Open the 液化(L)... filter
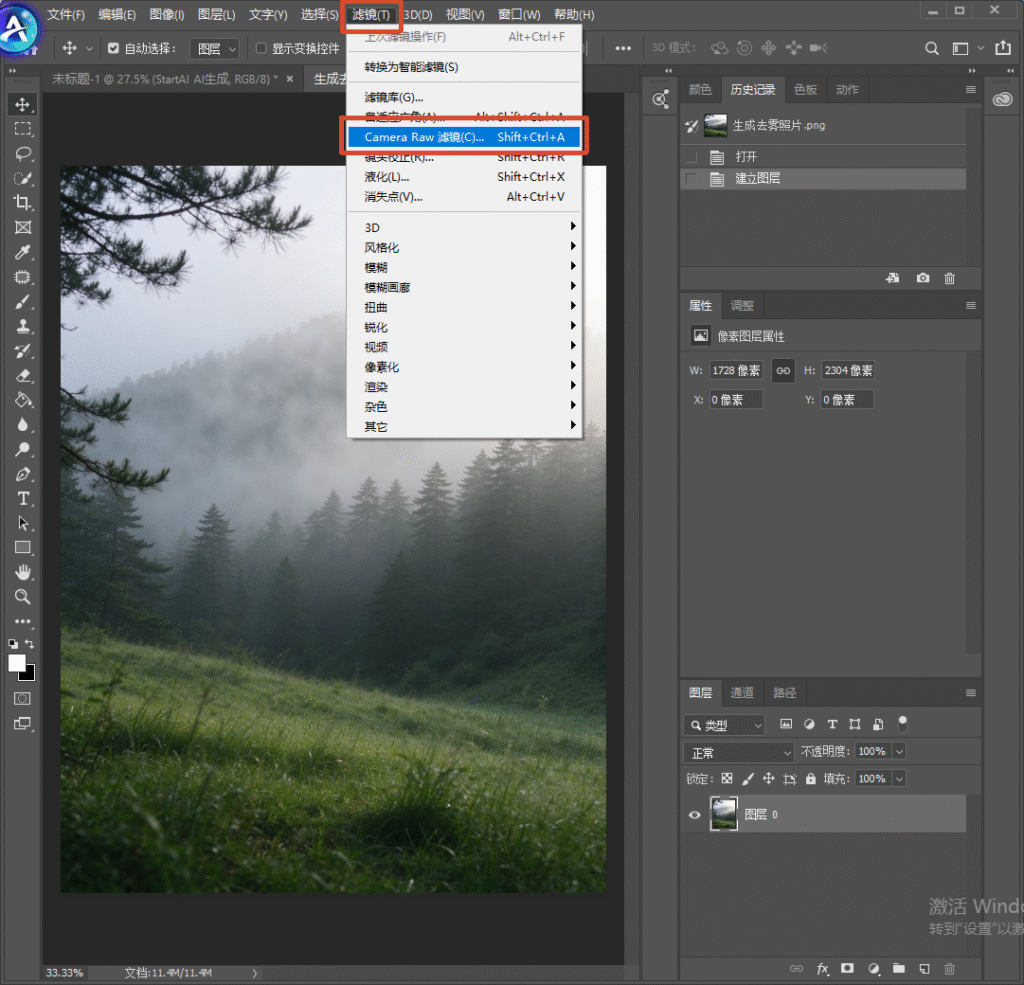The image size is (1024, 985). 464,177
